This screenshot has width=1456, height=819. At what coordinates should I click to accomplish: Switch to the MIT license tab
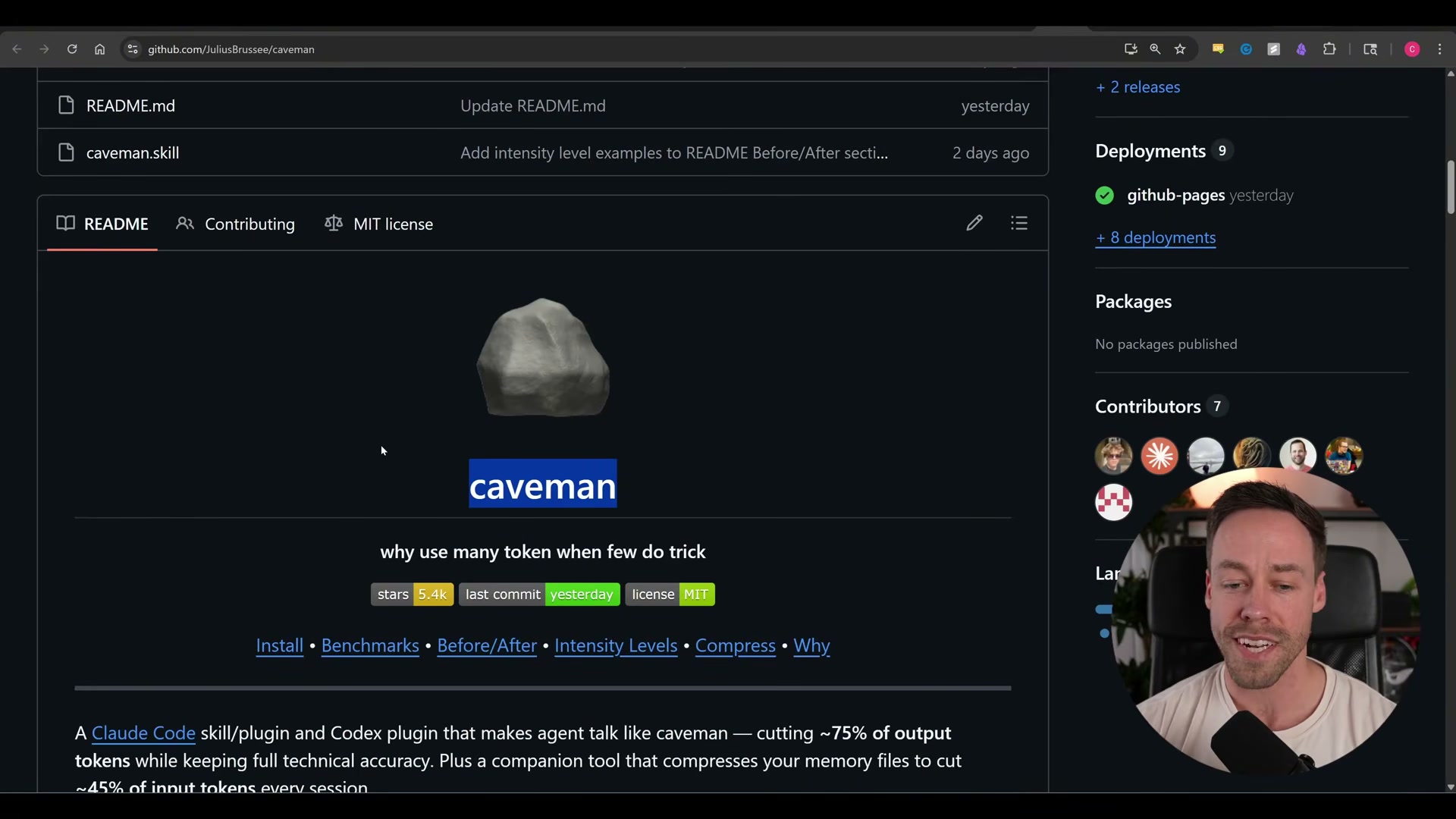pos(379,224)
